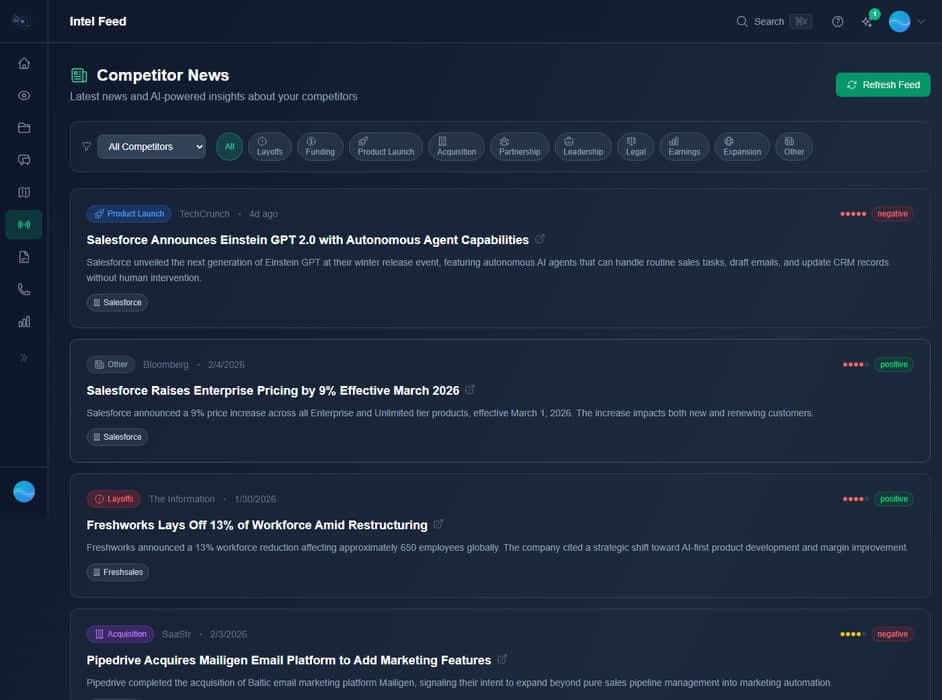942x700 pixels.
Task: Click the Refresh Feed button
Action: click(x=882, y=85)
